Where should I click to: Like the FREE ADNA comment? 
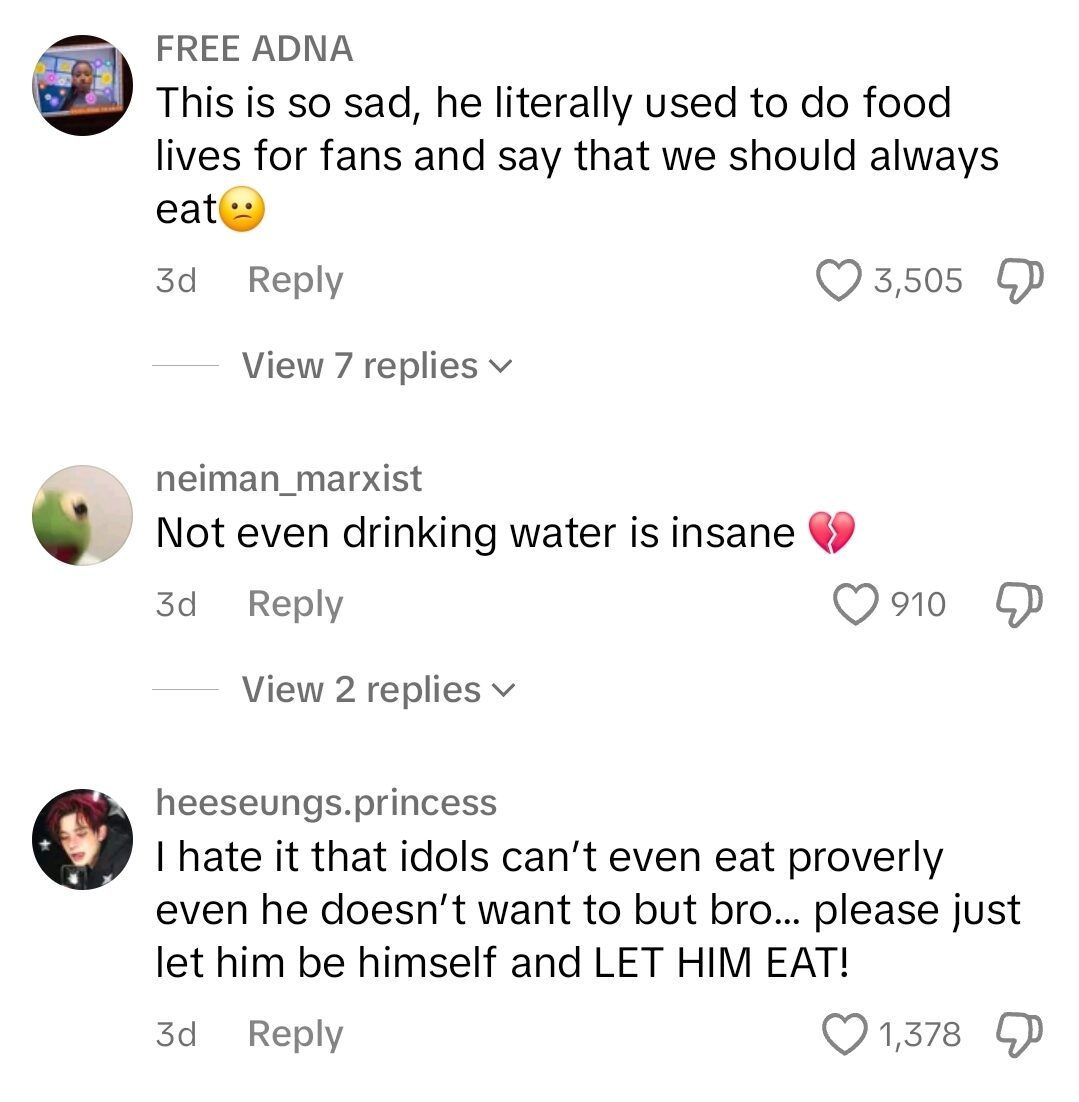point(840,281)
